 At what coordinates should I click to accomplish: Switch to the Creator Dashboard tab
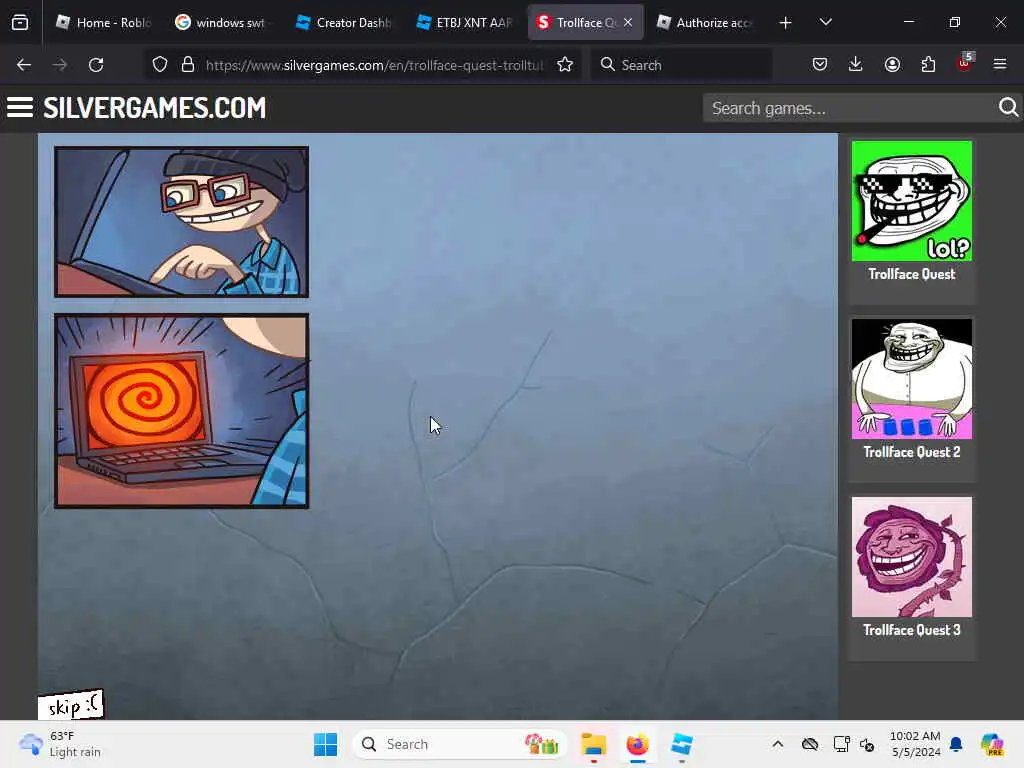[342, 23]
